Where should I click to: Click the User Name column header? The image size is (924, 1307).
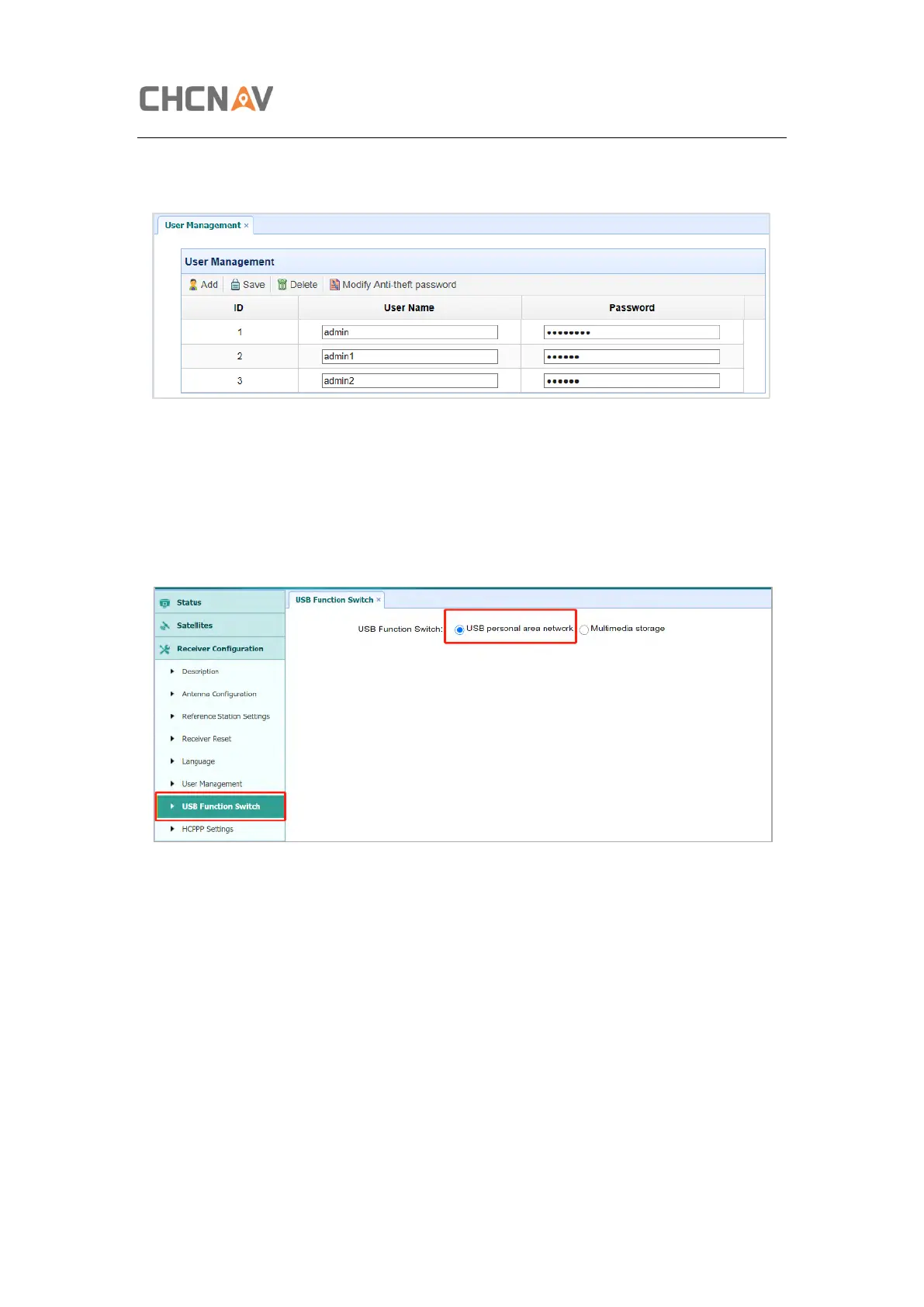pyautogui.click(x=410, y=308)
